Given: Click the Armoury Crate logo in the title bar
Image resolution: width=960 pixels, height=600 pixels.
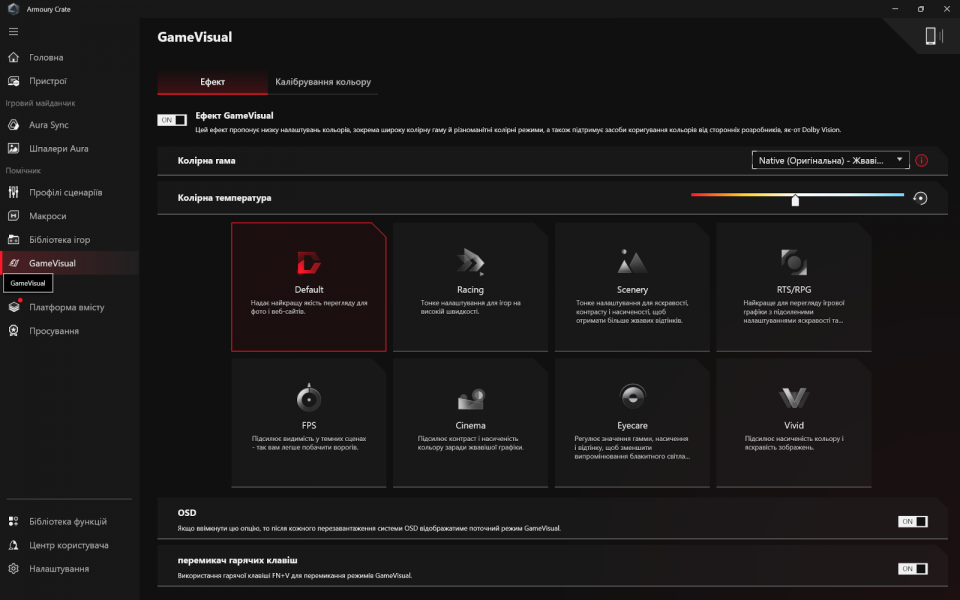Looking at the screenshot, I should pos(13,9).
